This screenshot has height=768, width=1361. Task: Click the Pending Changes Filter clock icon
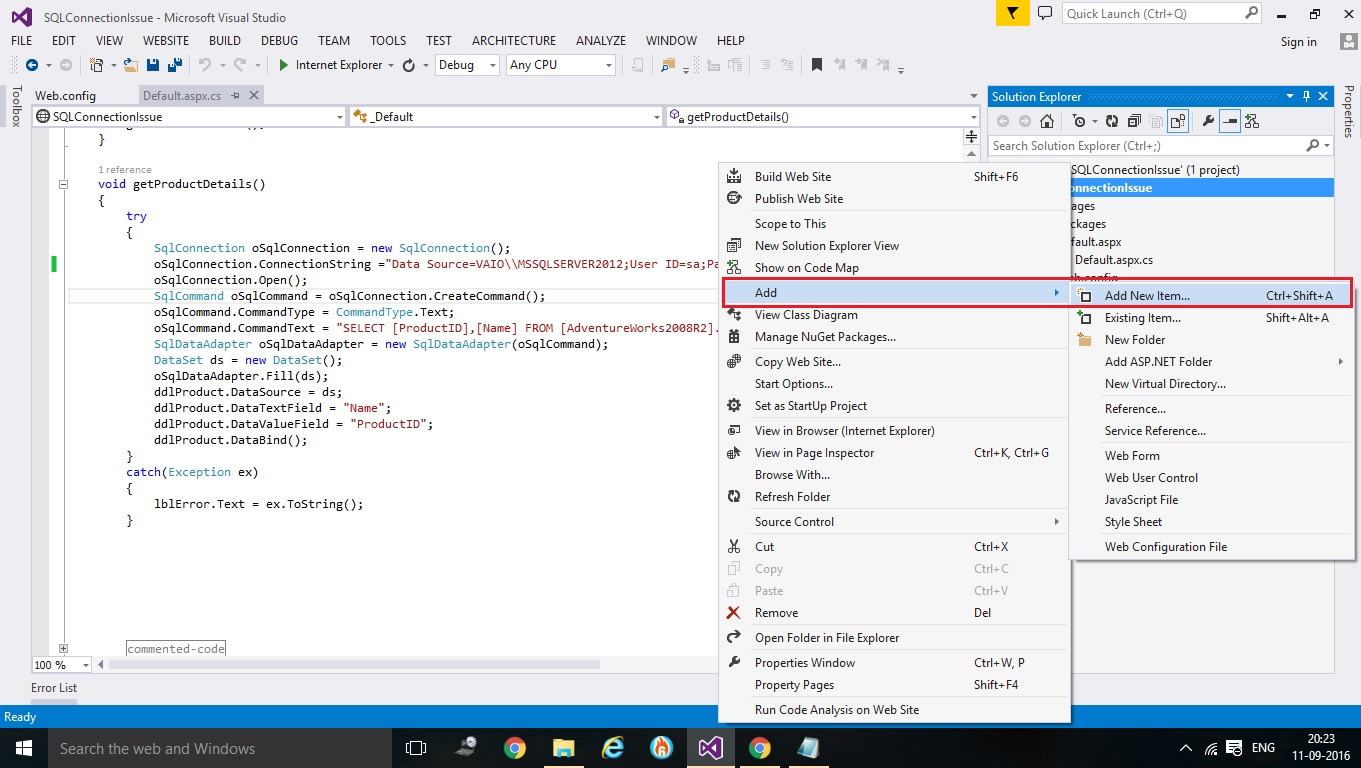coord(1079,121)
